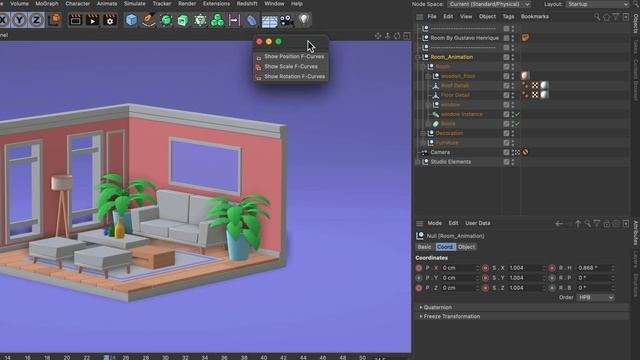Click the Volume Builder toolbar icon
640x360 pixels.
[200, 20]
